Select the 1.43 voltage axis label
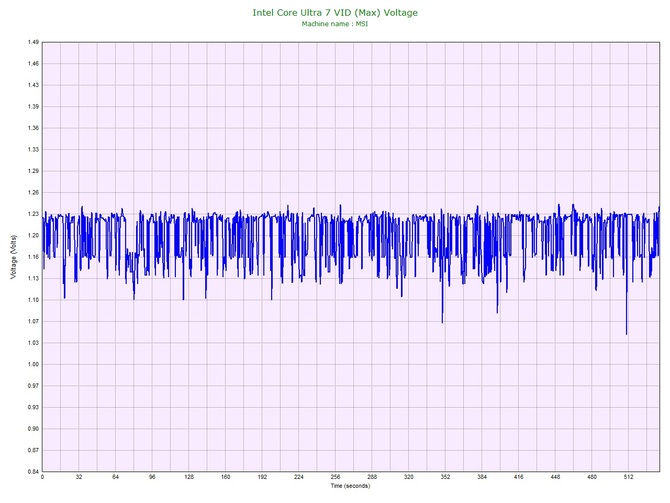The width and height of the screenshot is (670, 503). tap(33, 85)
